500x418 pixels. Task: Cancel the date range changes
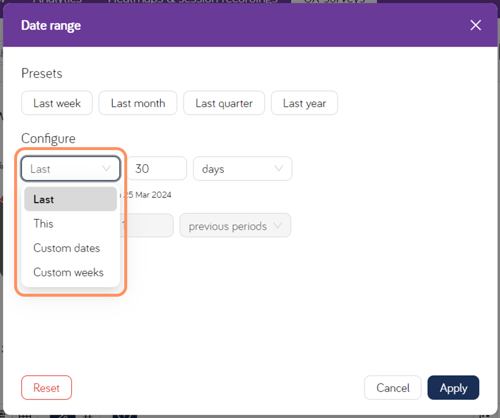393,388
